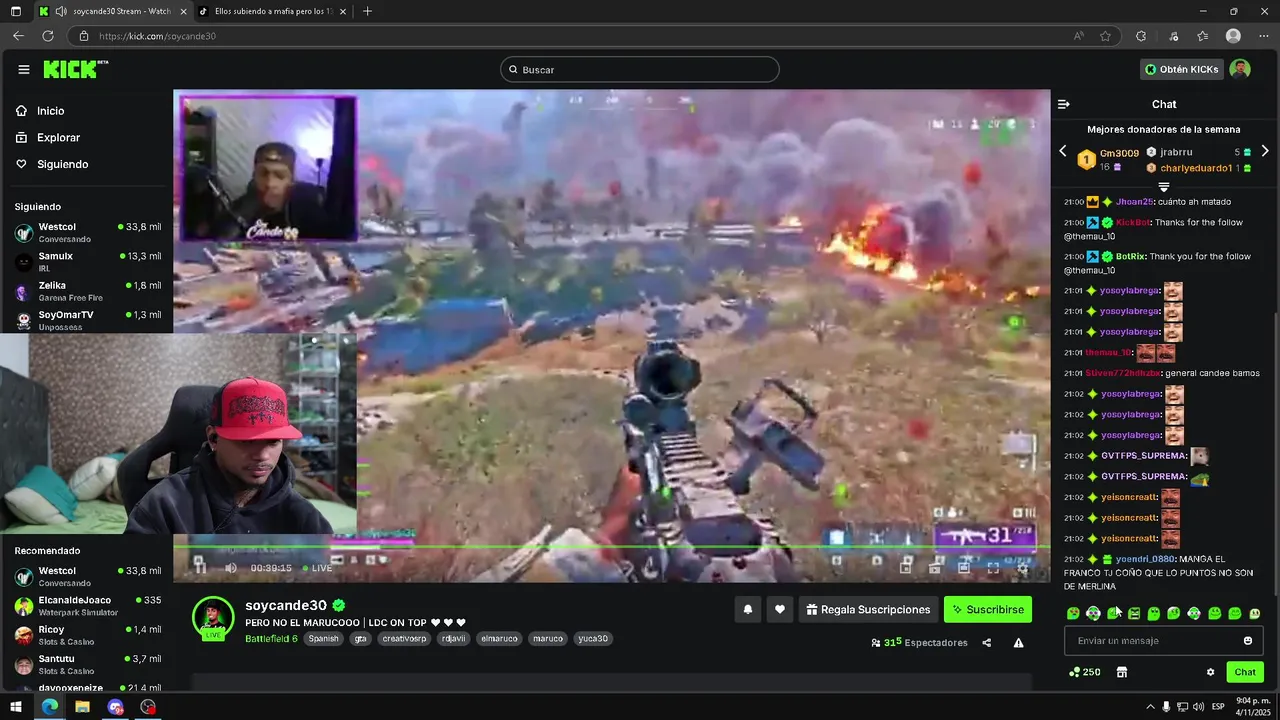Open Battlefield 6 category link
This screenshot has width=1280, height=720.
click(x=271, y=638)
